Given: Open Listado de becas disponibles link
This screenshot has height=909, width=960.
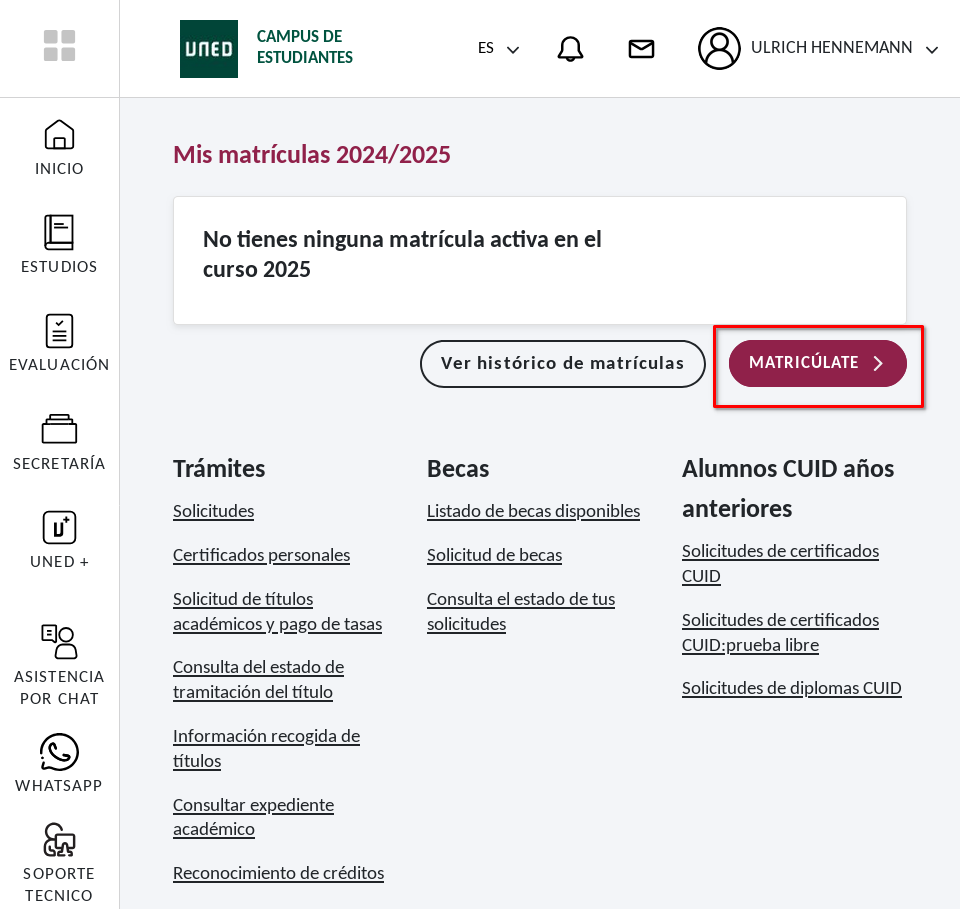Looking at the screenshot, I should click(x=533, y=511).
